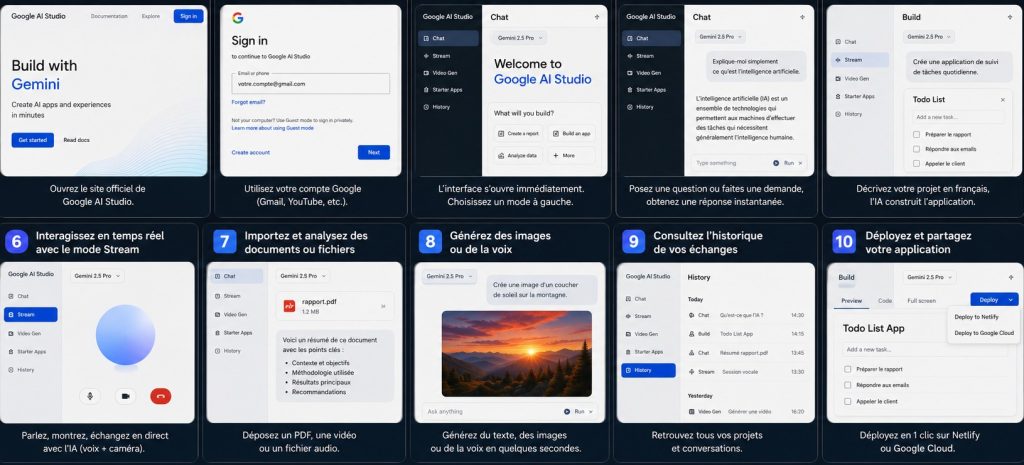Screen dimensions: 1024x465
Task: Click the plus More card
Action: pos(571,155)
